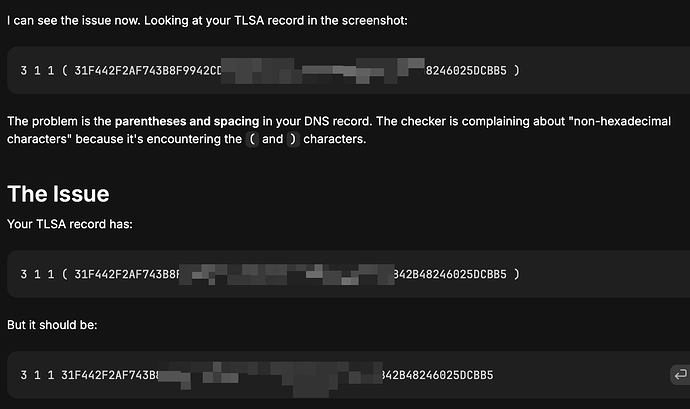Click the hash start in the second code block
Screen dimensions: 690x409
[x=127, y=274]
